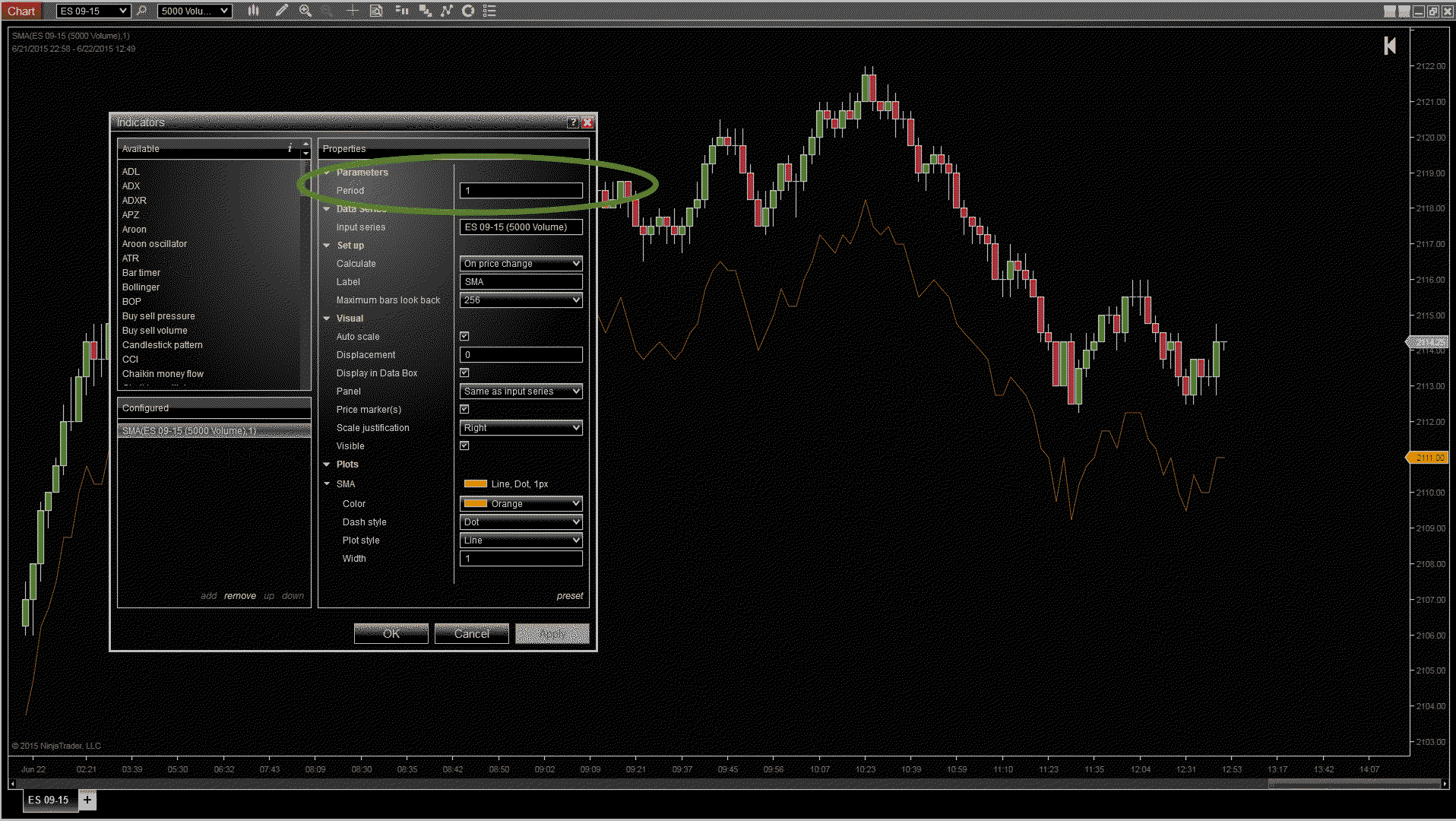Toggle the Visible checkbox

coord(464,445)
